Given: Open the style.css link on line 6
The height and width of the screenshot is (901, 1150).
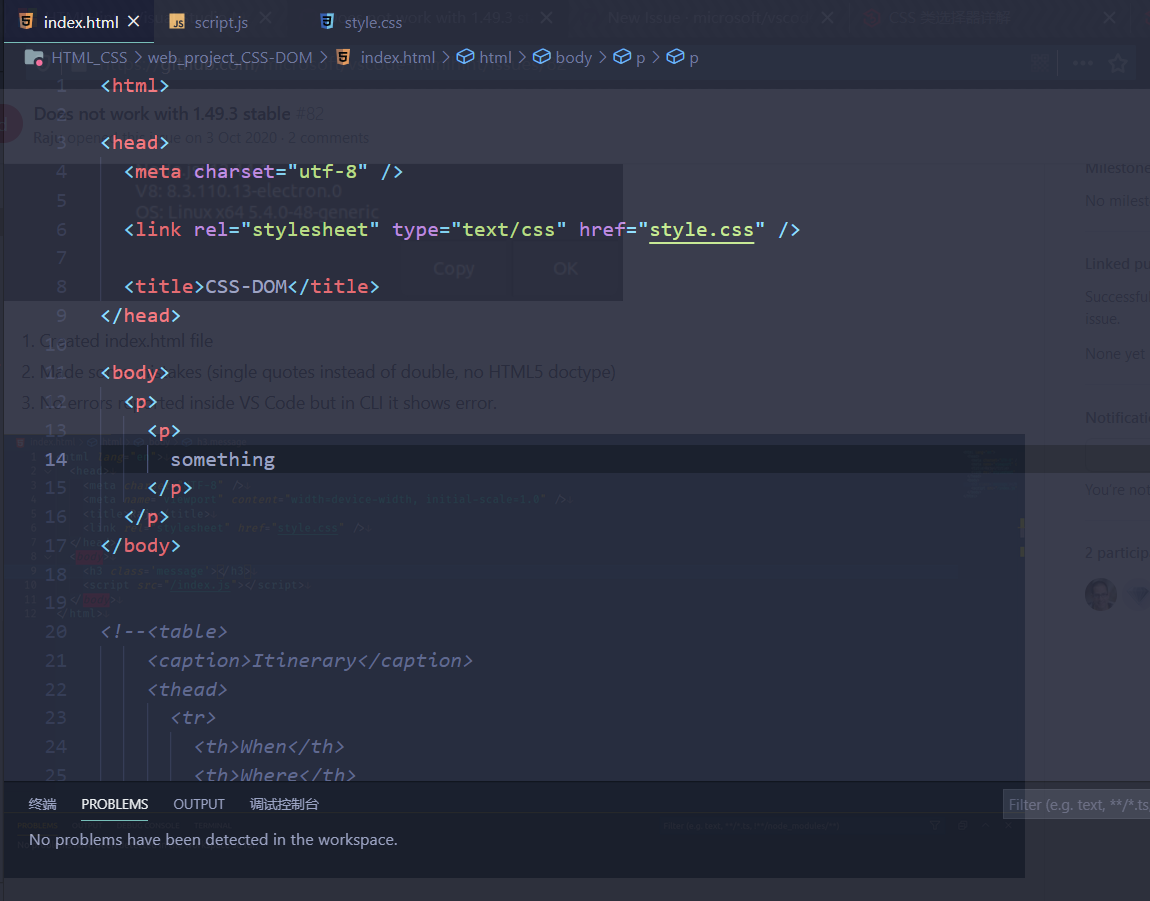Looking at the screenshot, I should 702,229.
